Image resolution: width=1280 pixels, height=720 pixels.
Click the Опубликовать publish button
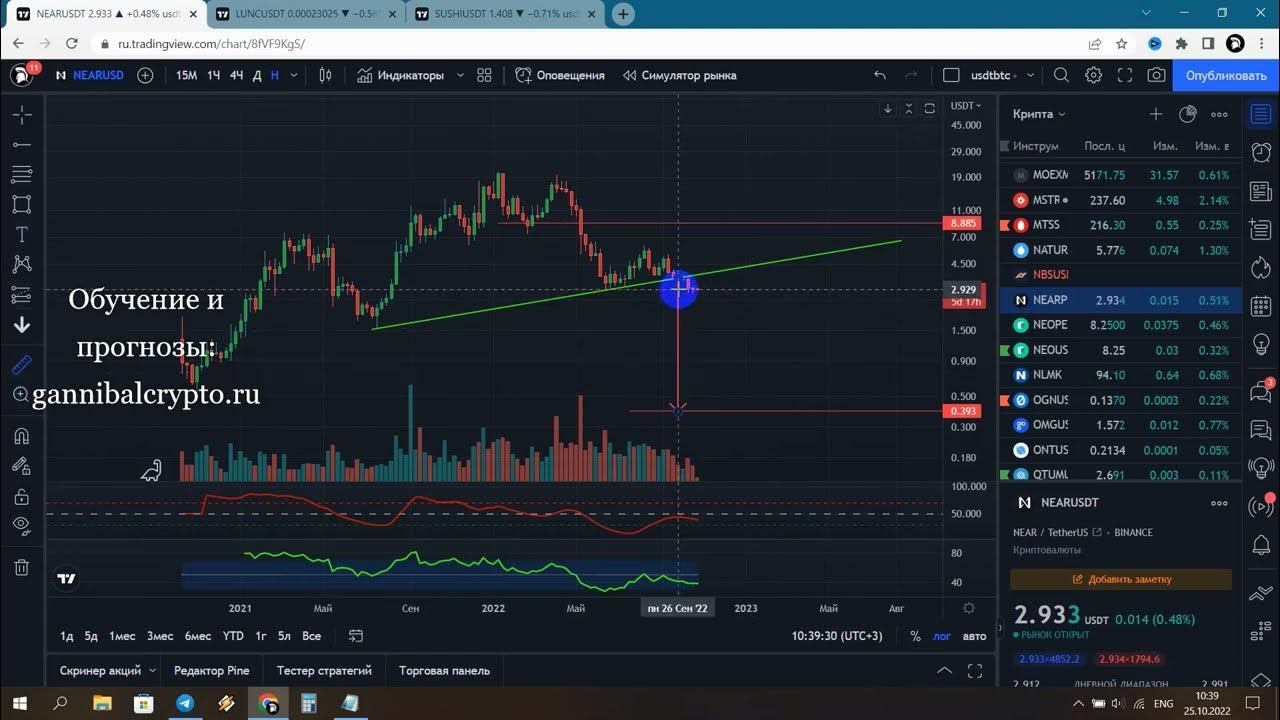[x=1226, y=75]
